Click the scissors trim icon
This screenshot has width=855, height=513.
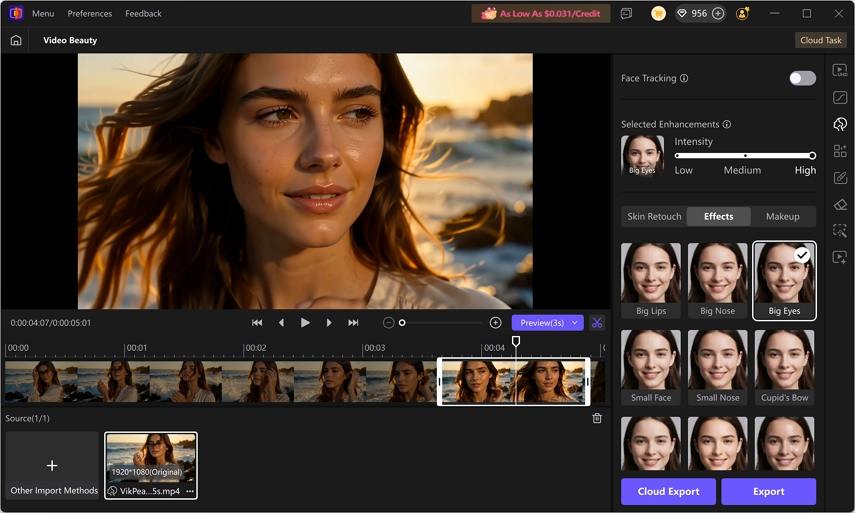click(597, 323)
